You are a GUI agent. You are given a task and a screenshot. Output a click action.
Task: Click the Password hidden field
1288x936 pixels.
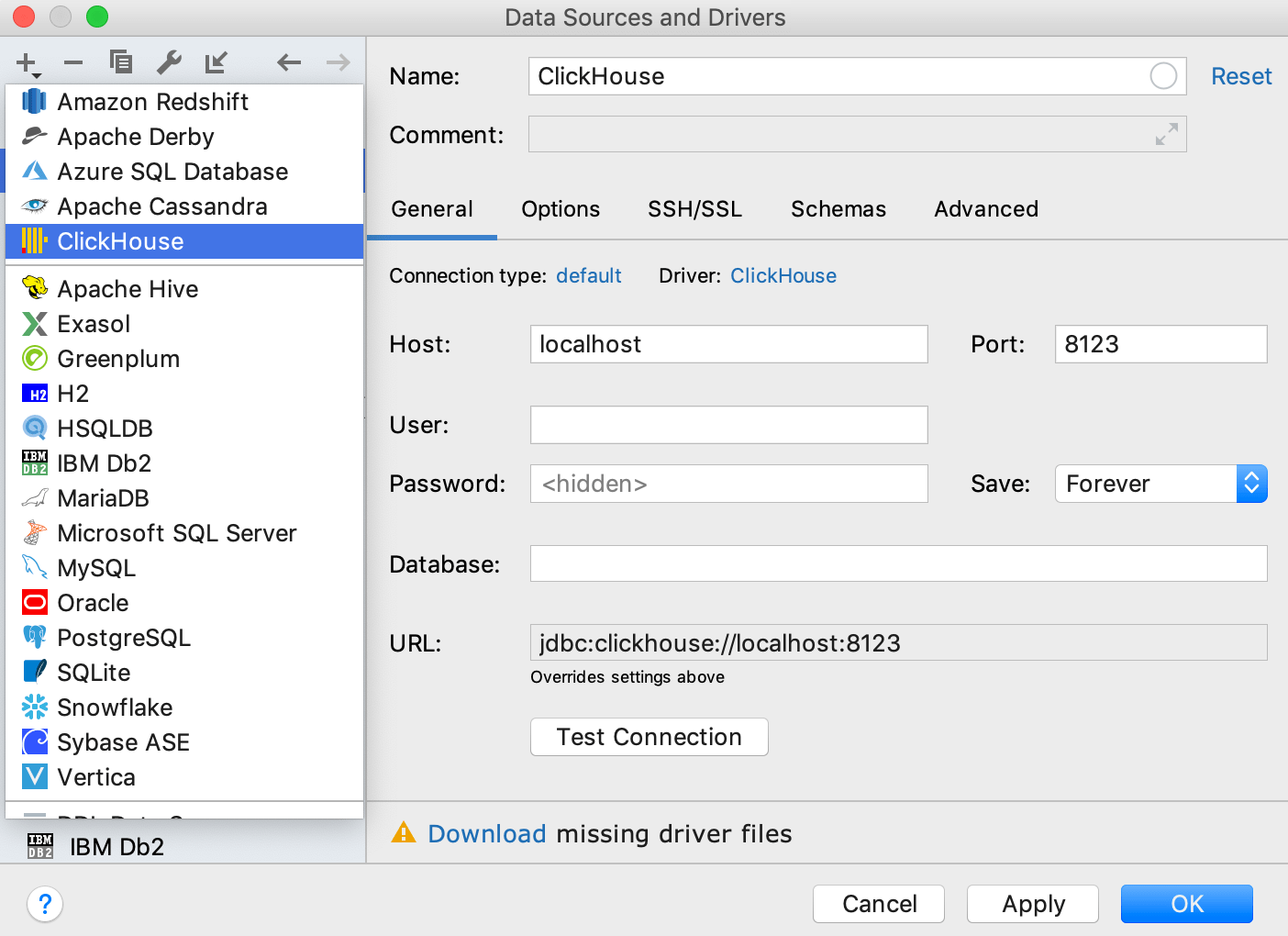[729, 484]
